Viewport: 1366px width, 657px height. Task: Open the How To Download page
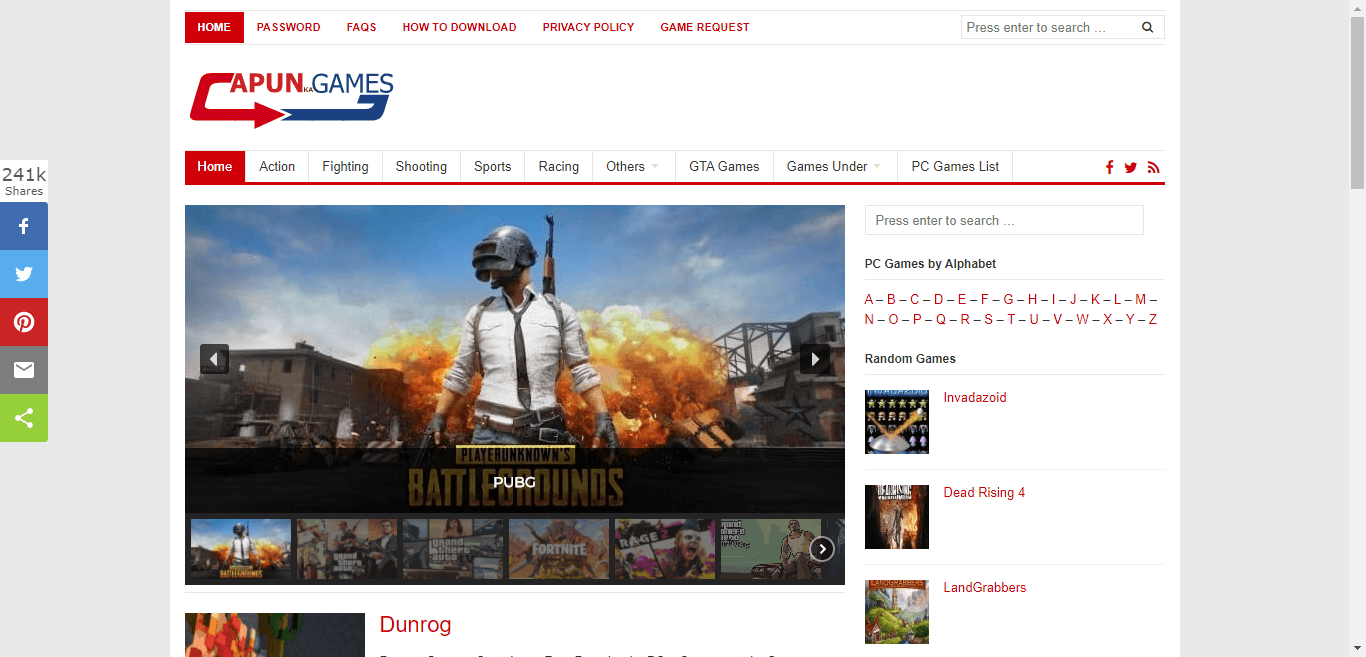point(459,28)
